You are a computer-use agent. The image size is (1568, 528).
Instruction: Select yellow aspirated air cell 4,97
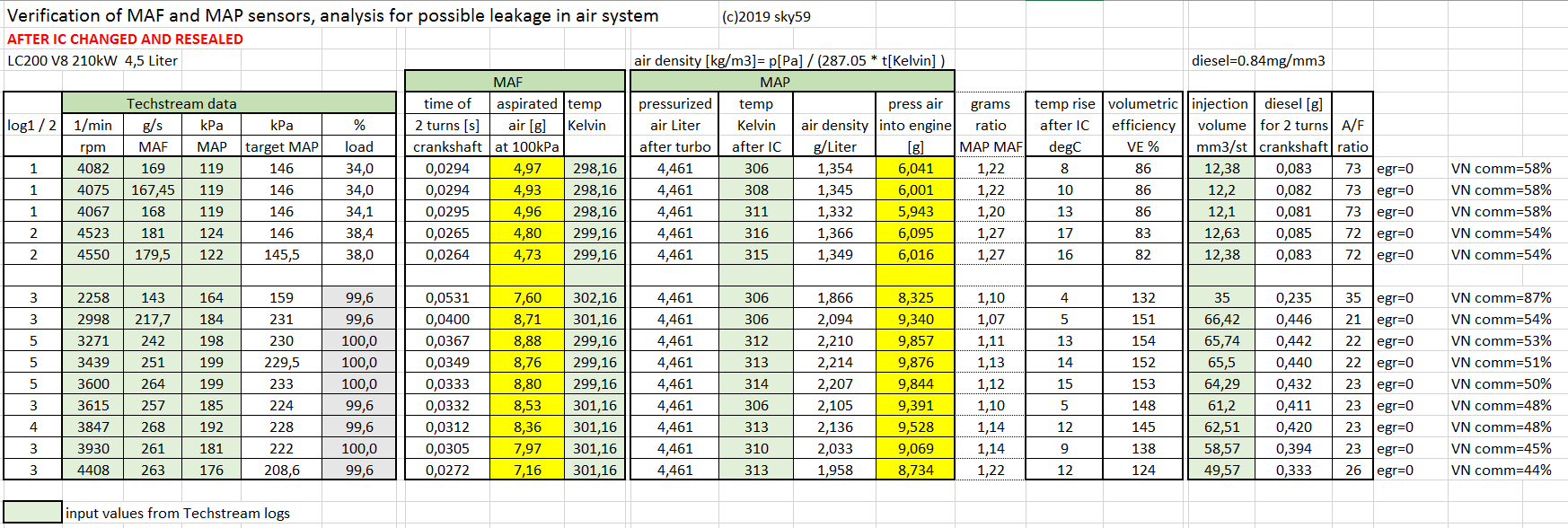(x=527, y=168)
